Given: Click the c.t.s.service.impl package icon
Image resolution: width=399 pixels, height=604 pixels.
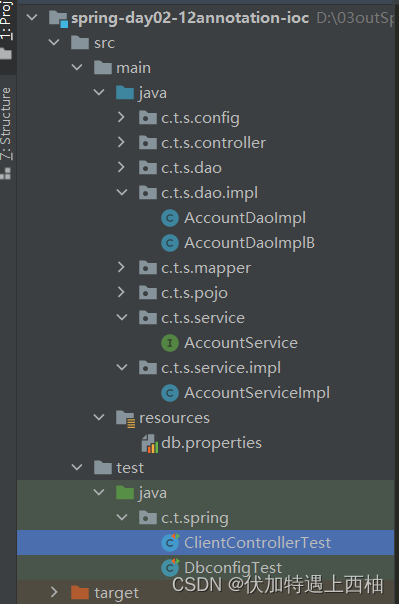Looking at the screenshot, I should (x=148, y=367).
